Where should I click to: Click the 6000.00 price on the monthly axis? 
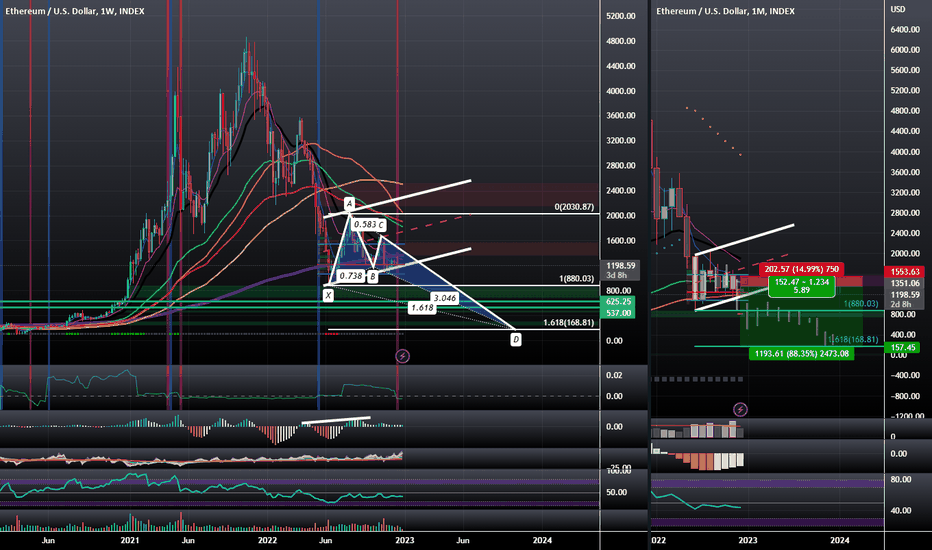click(905, 50)
